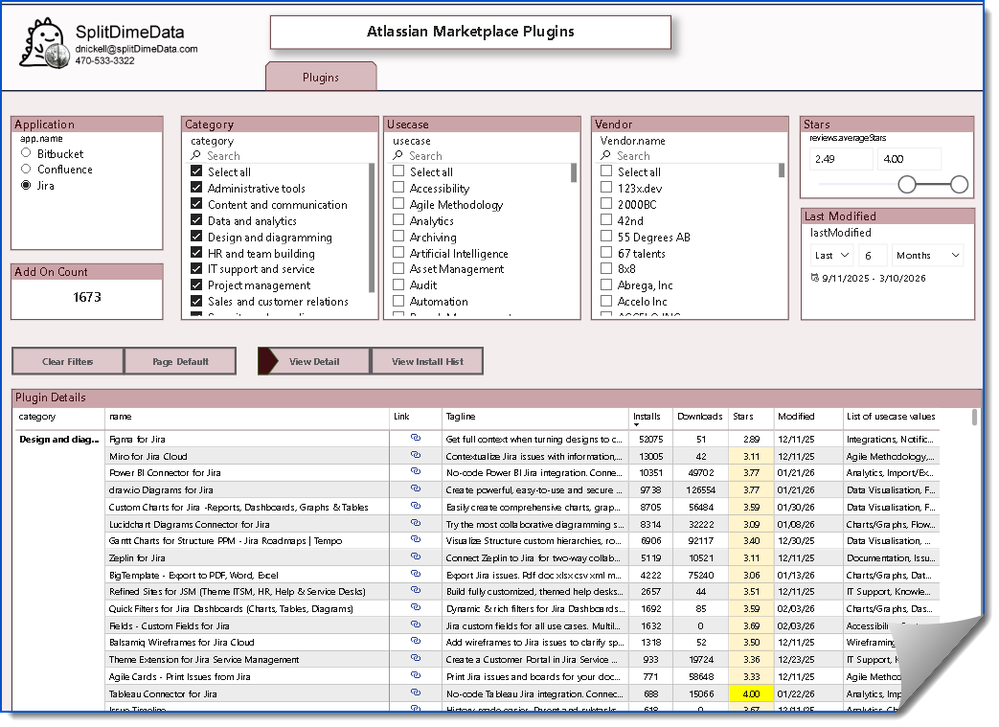Sort table by Downloads column header
Screen dimensions: 999x727
[x=700, y=416]
